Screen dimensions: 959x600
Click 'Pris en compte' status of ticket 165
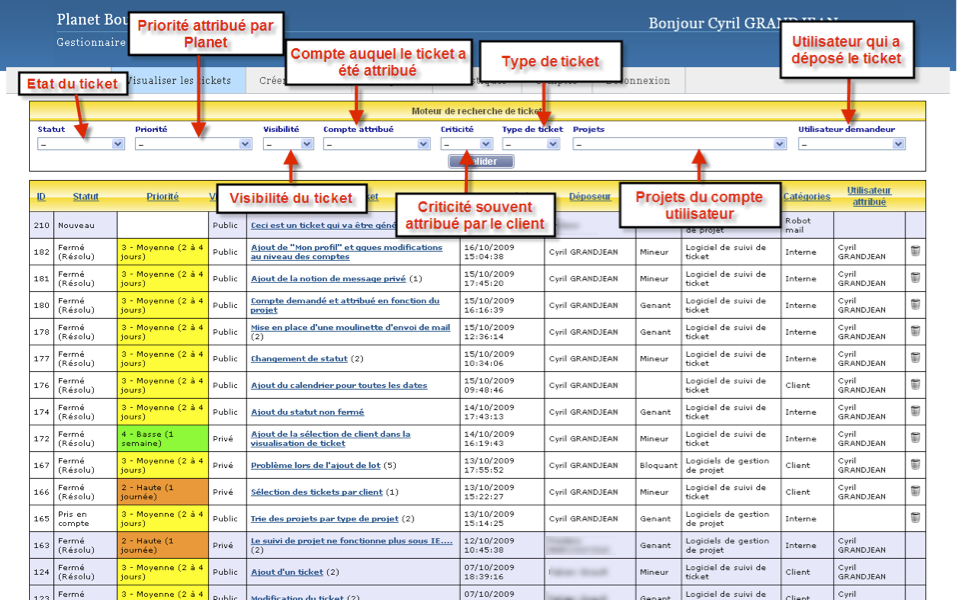(73, 519)
